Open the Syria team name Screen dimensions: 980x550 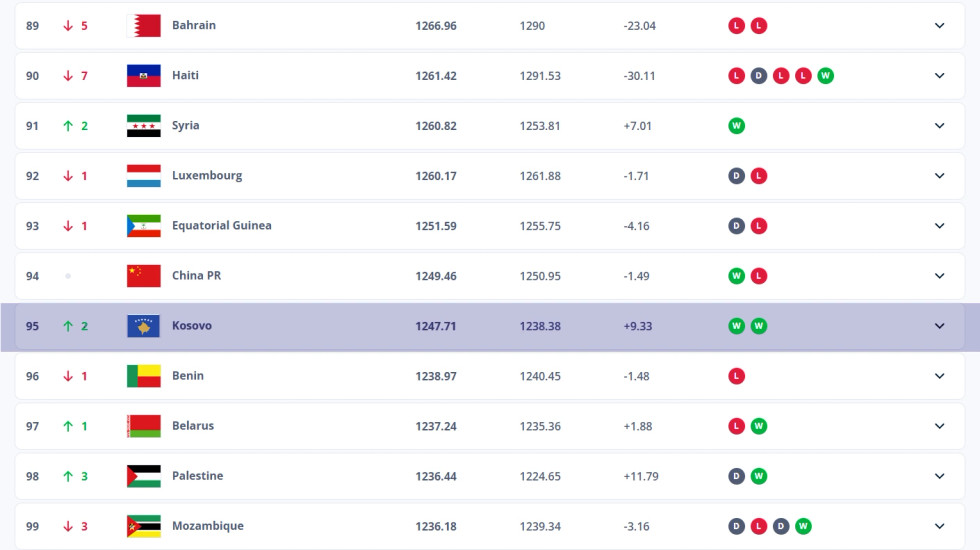186,126
